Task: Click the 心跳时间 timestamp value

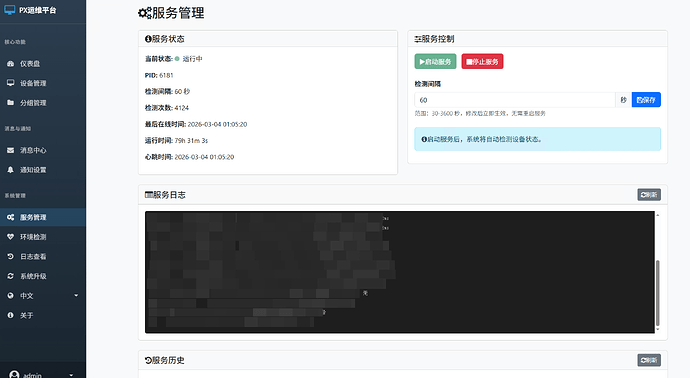Action: pos(204,157)
